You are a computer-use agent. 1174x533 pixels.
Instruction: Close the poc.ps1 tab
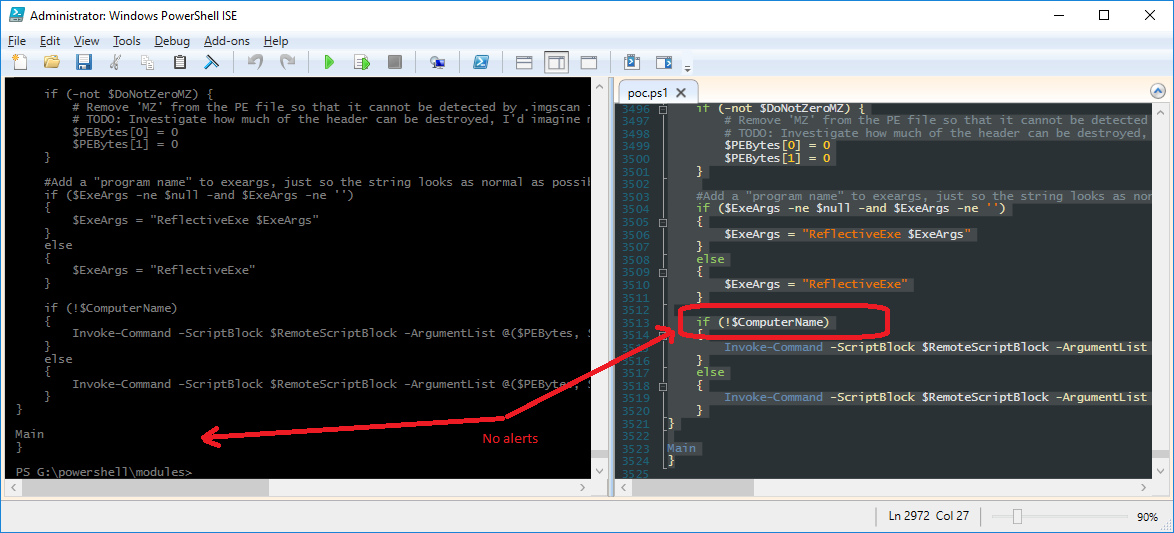[x=681, y=93]
